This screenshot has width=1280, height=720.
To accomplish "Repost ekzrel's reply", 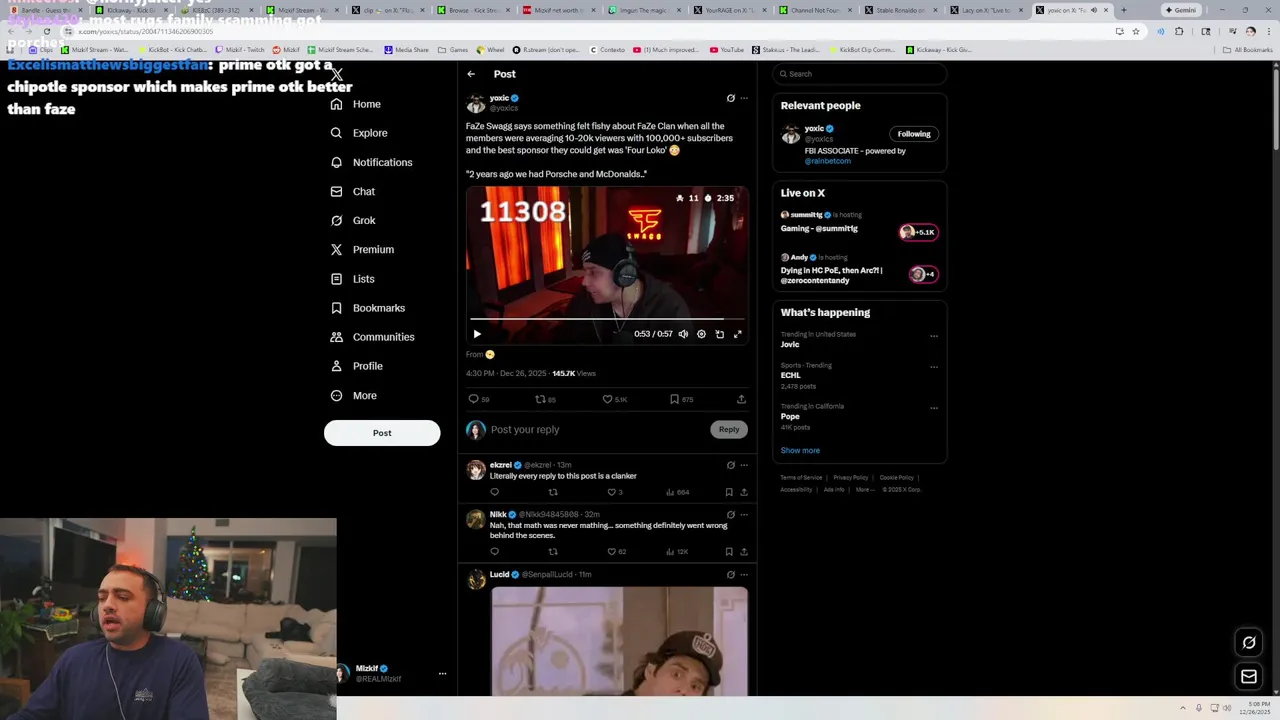I will pos(553,492).
